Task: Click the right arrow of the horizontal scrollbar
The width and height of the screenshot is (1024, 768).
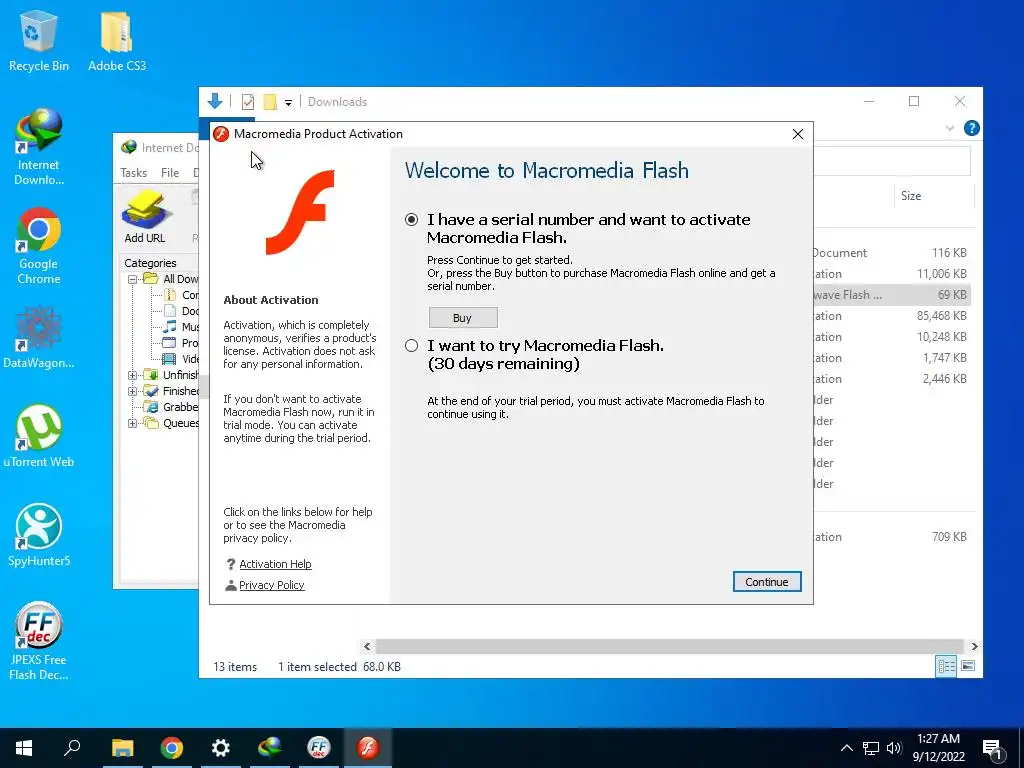Action: click(974, 647)
